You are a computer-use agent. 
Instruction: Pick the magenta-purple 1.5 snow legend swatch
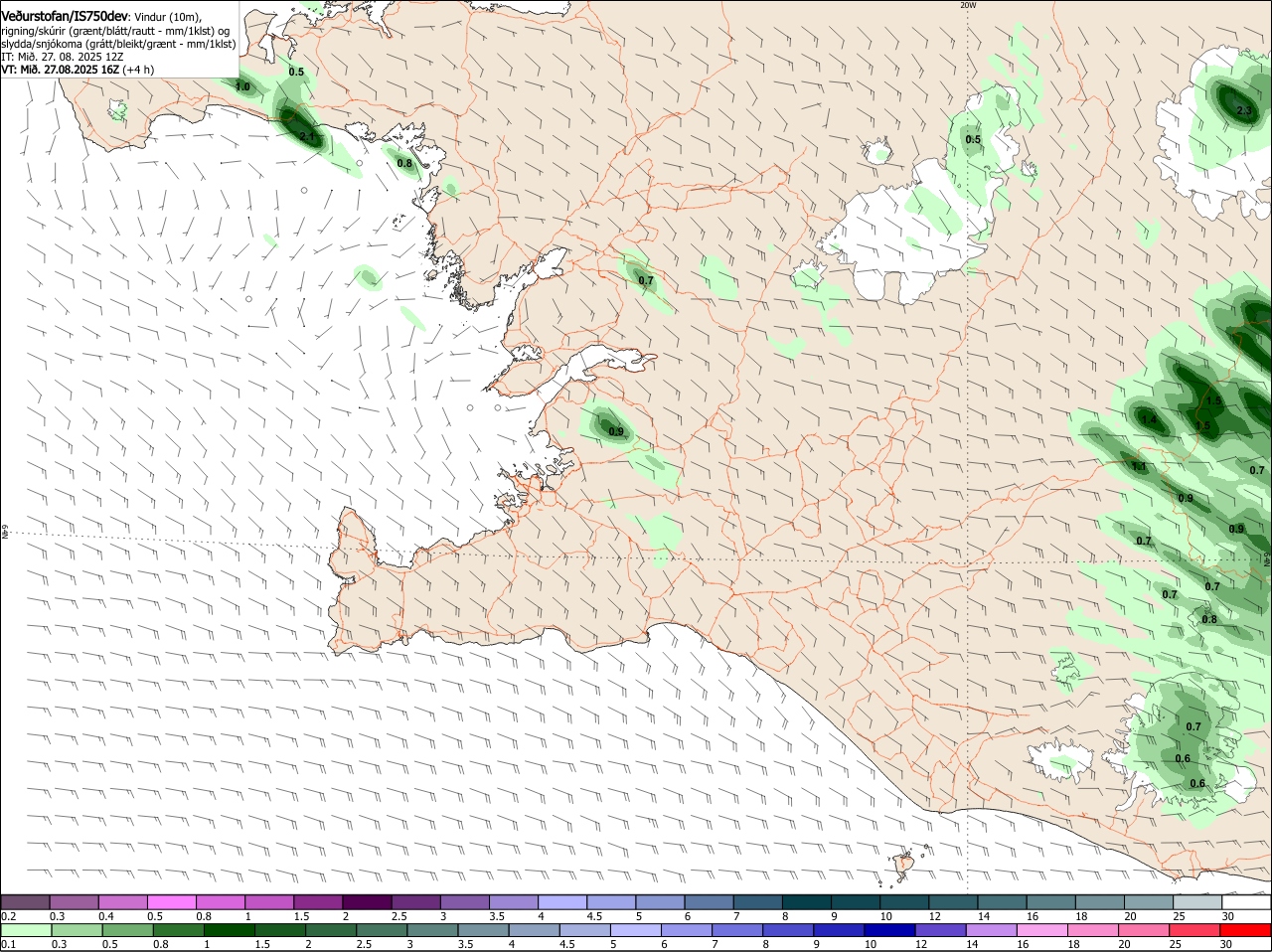point(317,901)
